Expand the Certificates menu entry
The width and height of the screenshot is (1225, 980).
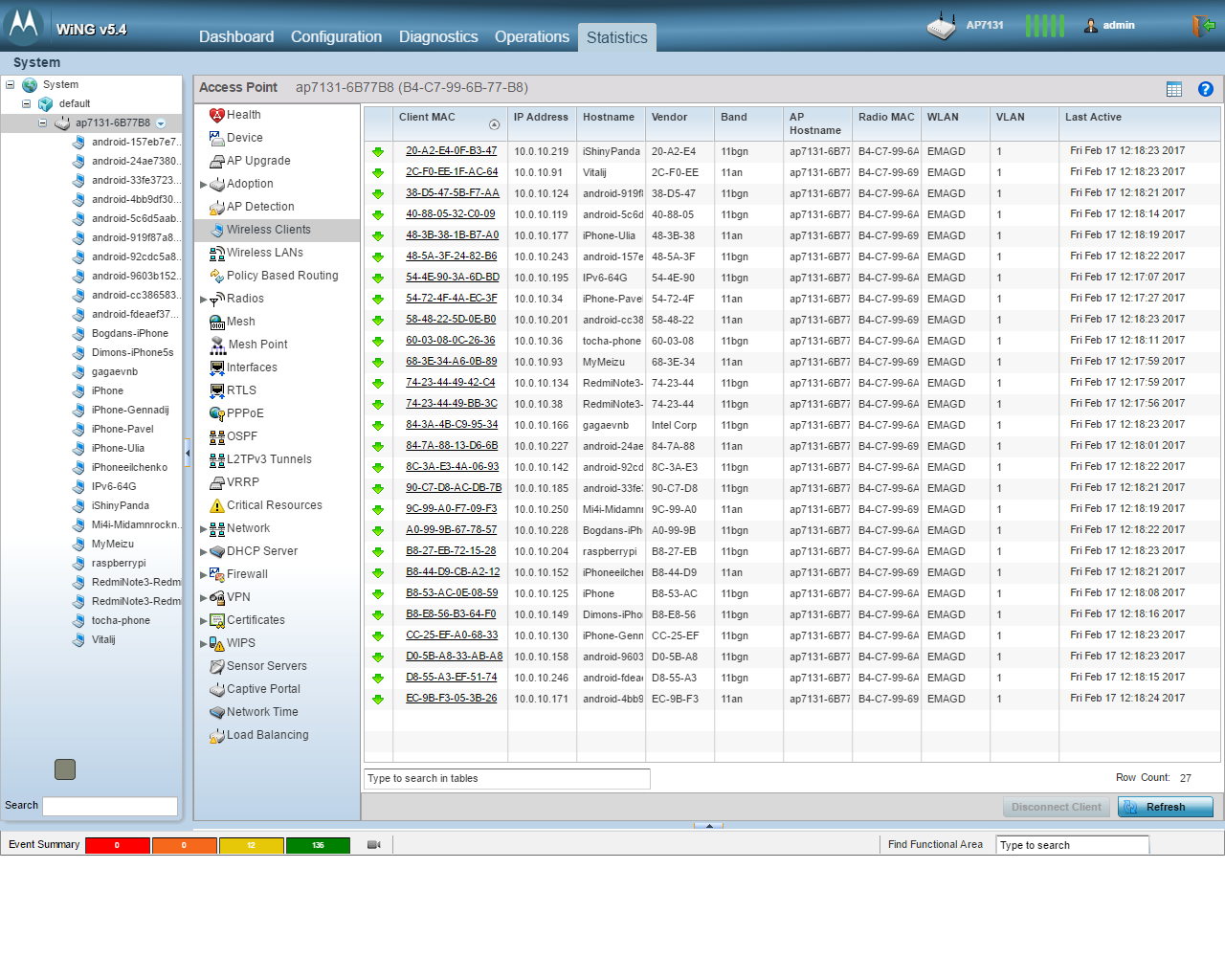coord(203,621)
